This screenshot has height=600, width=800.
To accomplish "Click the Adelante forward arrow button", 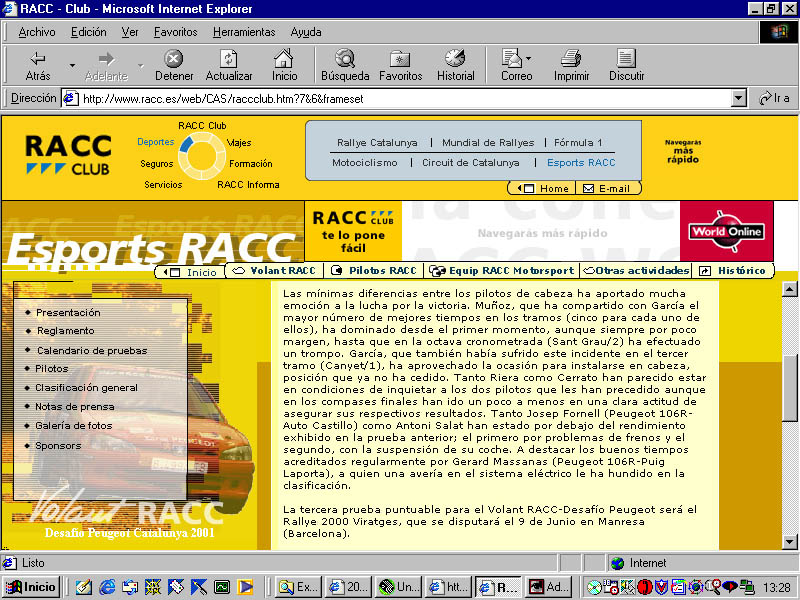I will click(106, 65).
